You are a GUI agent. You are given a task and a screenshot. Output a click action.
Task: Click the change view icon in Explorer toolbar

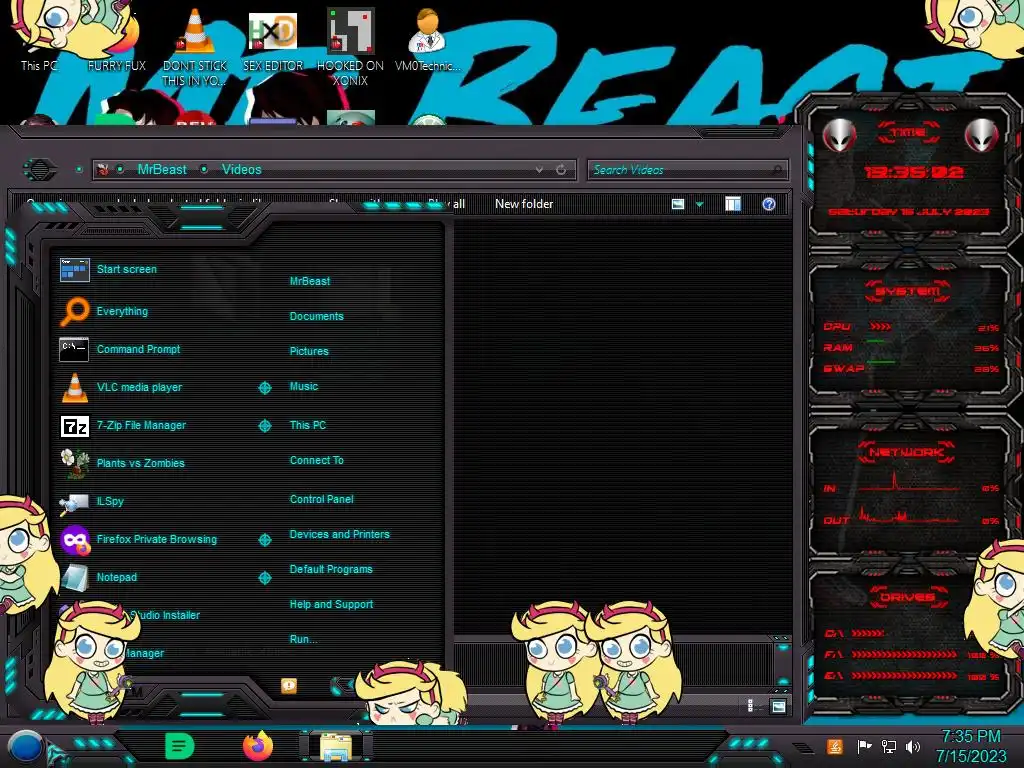pyautogui.click(x=678, y=204)
